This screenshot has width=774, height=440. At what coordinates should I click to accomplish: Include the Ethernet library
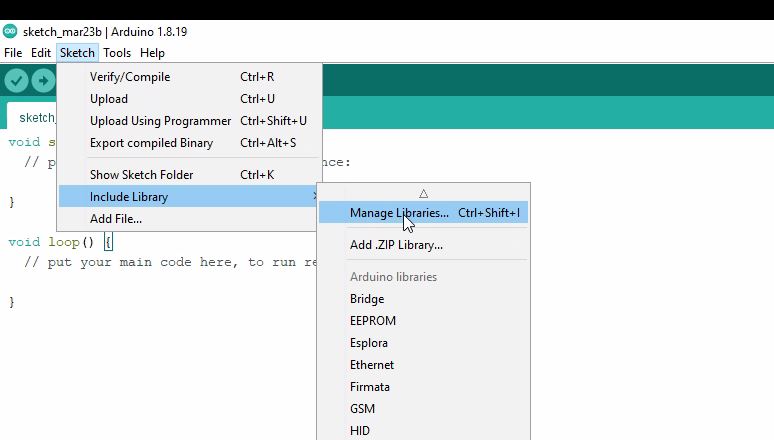(424, 365)
